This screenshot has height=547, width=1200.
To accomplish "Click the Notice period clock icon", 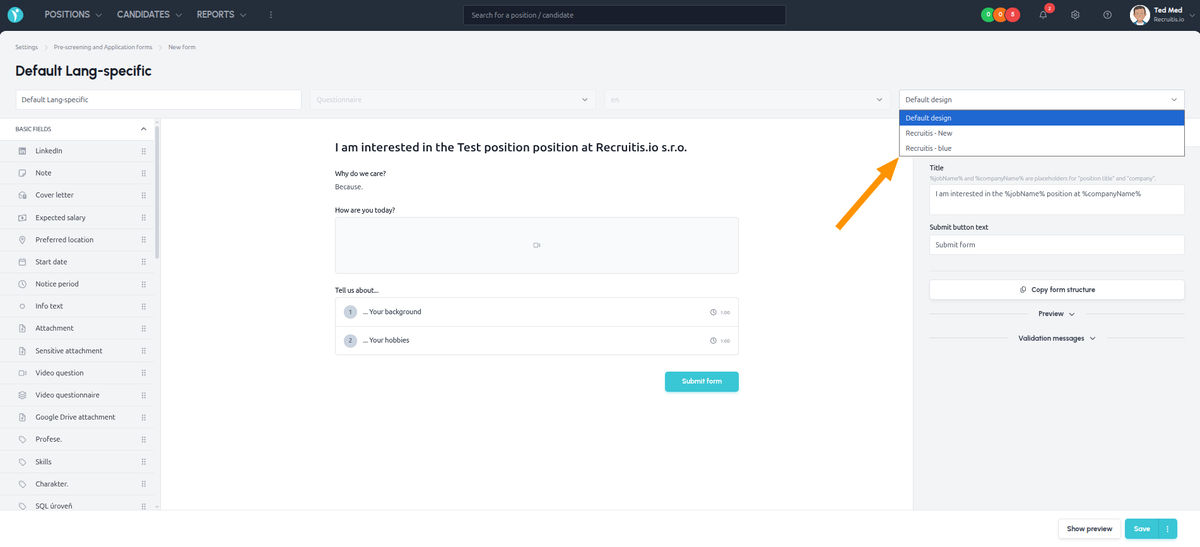I will point(23,284).
